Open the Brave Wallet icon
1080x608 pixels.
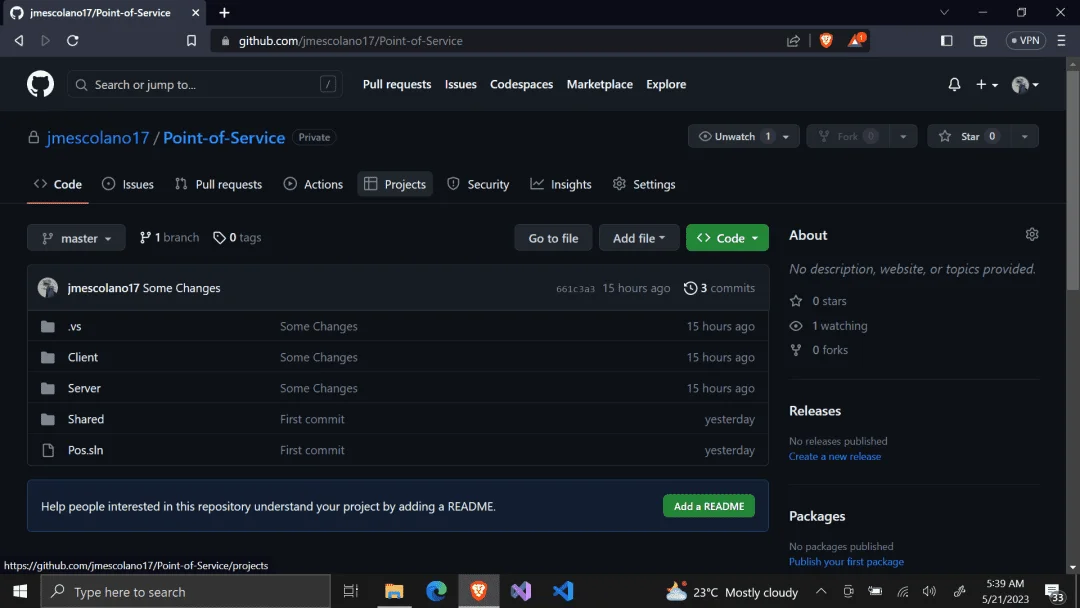tap(980, 41)
